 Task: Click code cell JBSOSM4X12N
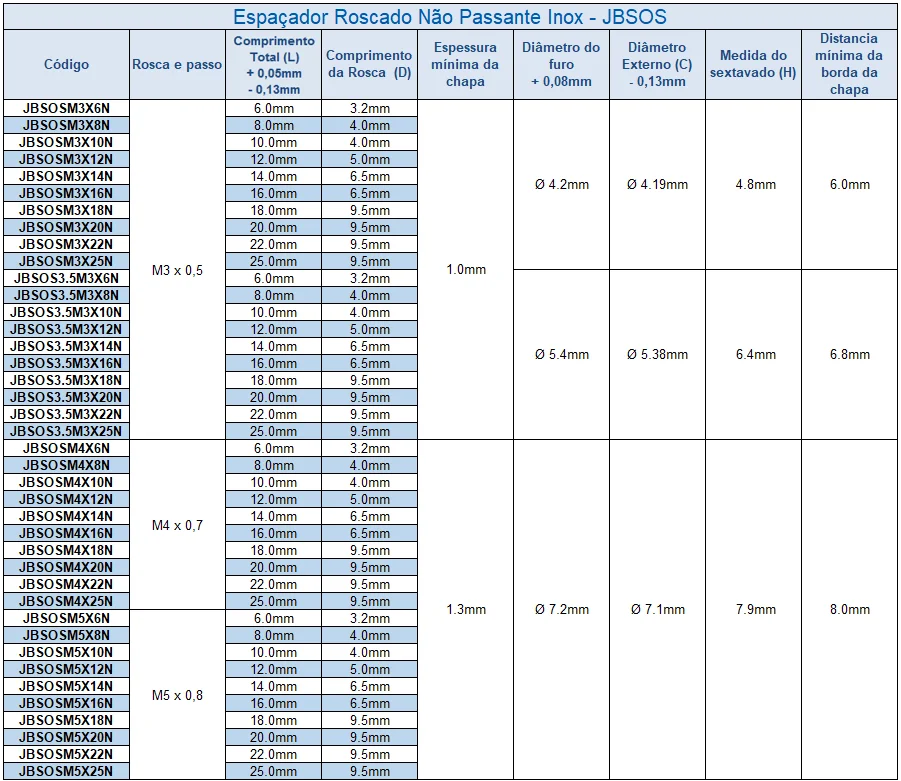[67, 499]
